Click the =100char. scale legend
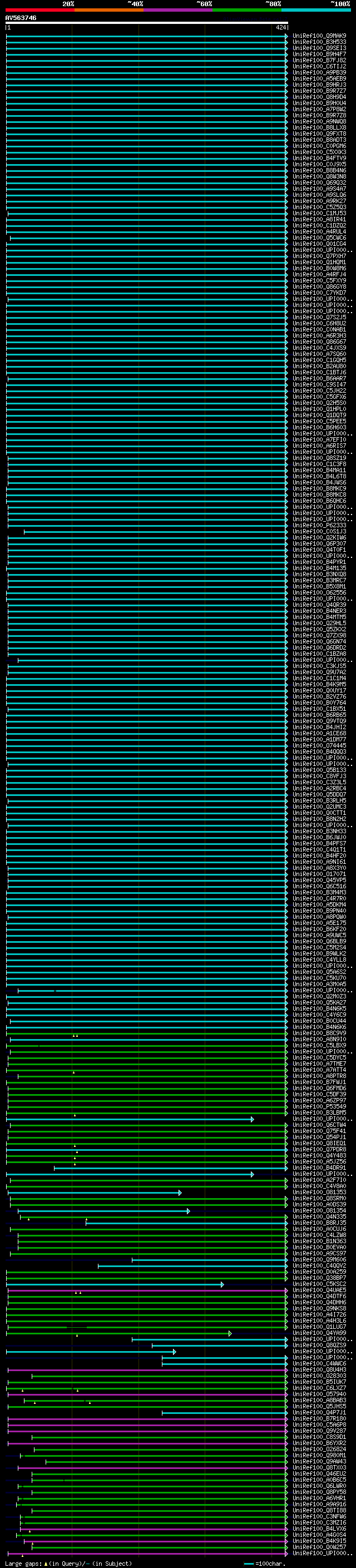This screenshot has height=1568, width=356. [x=264, y=1564]
